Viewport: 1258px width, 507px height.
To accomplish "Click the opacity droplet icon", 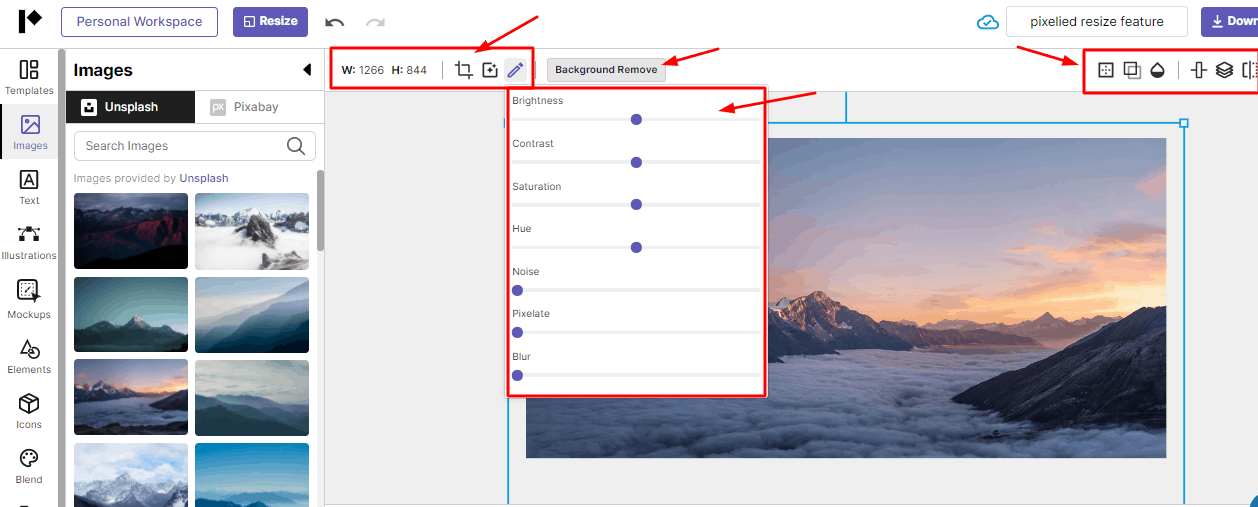I will (1158, 70).
